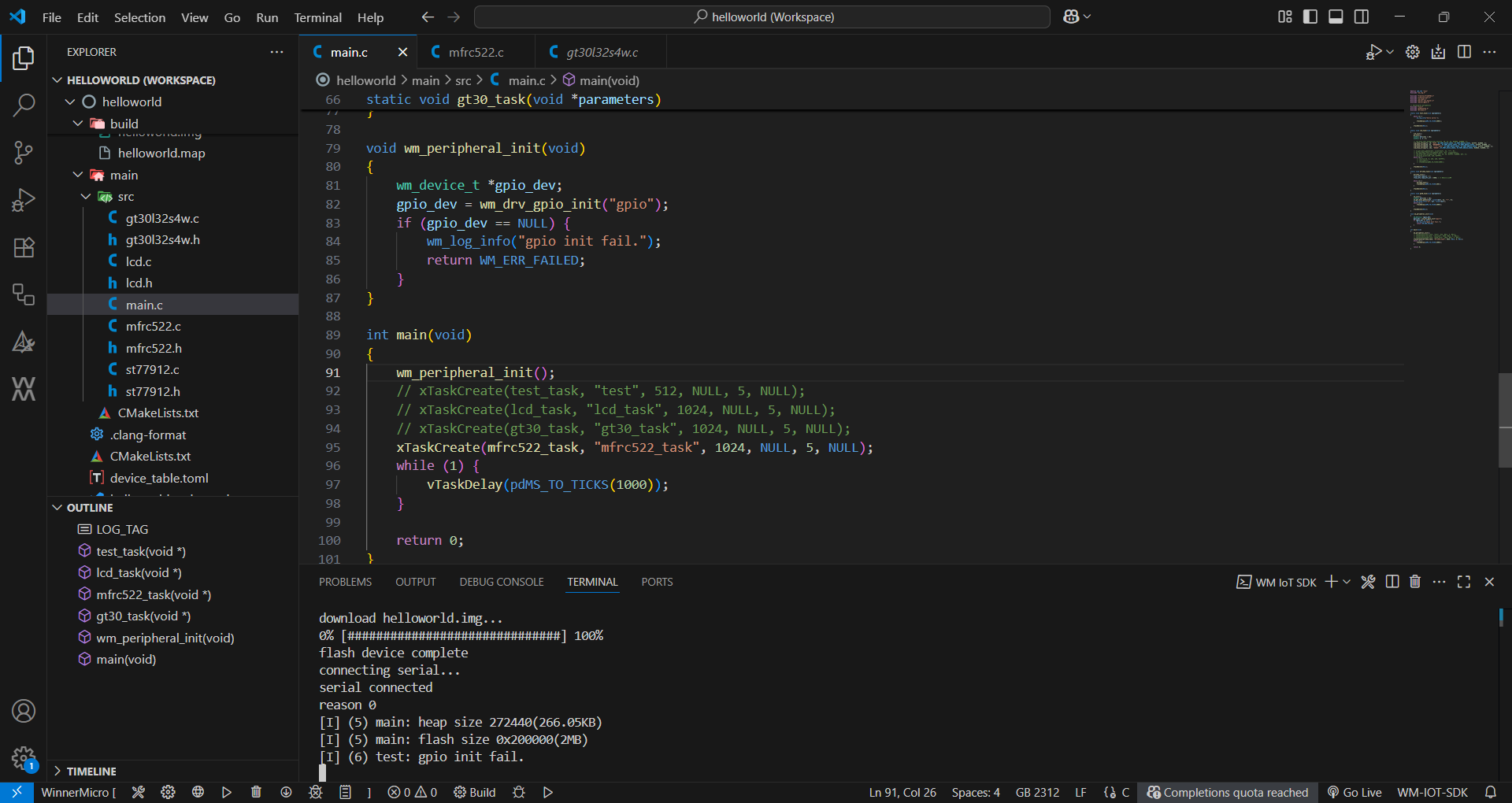Screen dimensions: 1512x803
Task: Select mfrc522_task(void *) in the outline
Action: click(154, 594)
